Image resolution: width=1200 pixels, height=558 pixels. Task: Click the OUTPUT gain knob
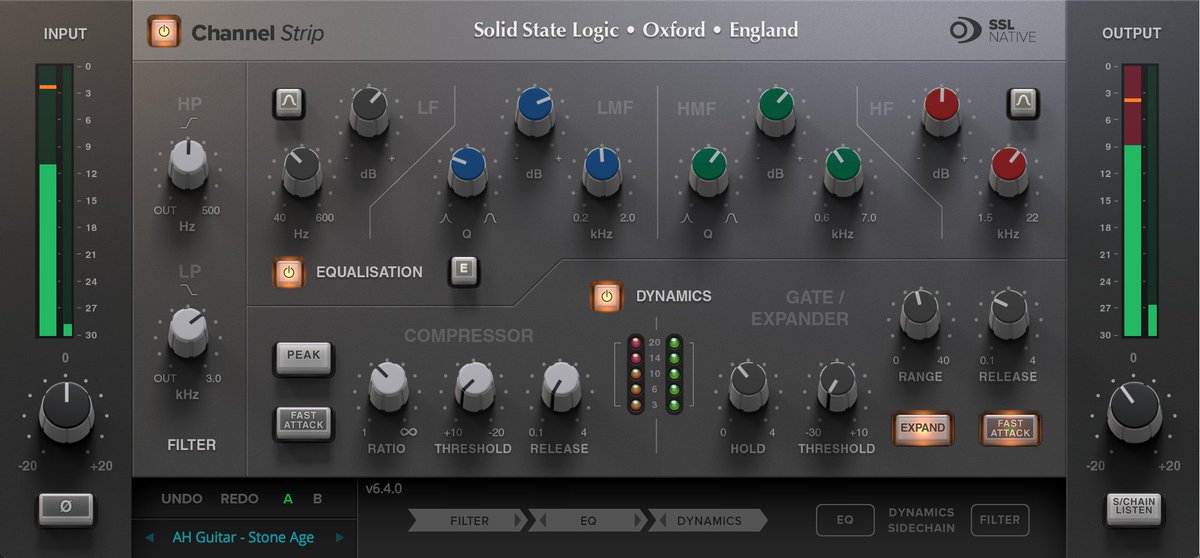[1134, 410]
